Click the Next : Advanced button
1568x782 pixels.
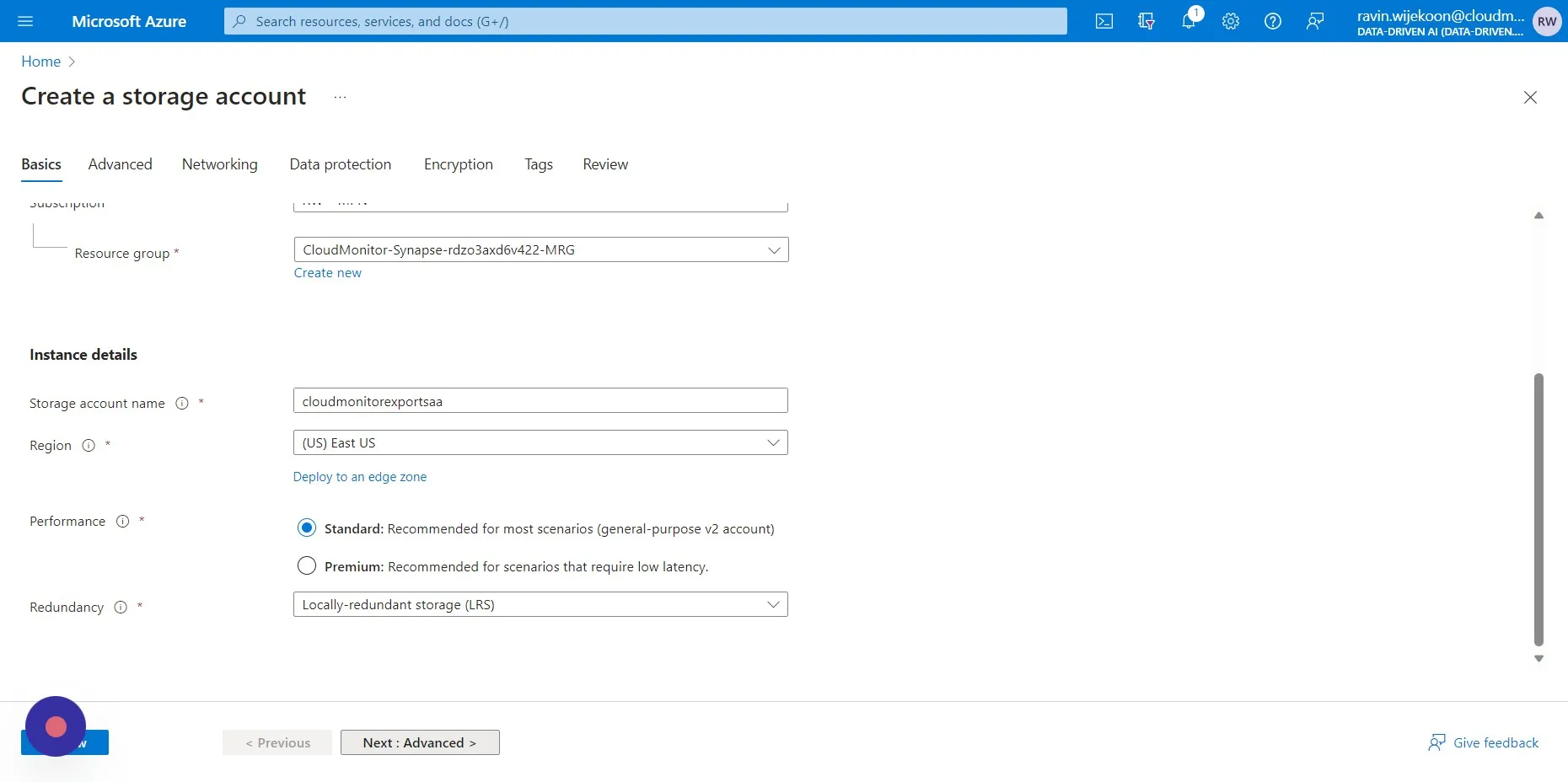[420, 742]
